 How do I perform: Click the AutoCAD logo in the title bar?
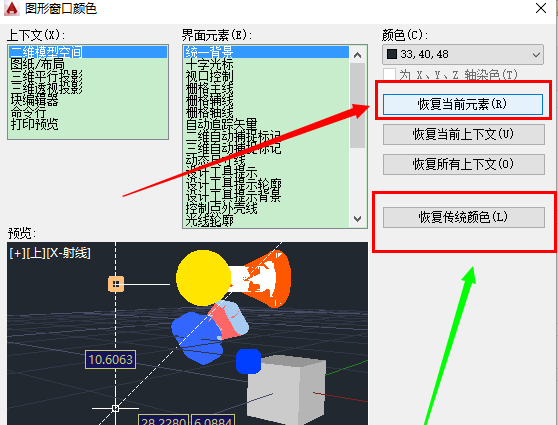pos(11,8)
